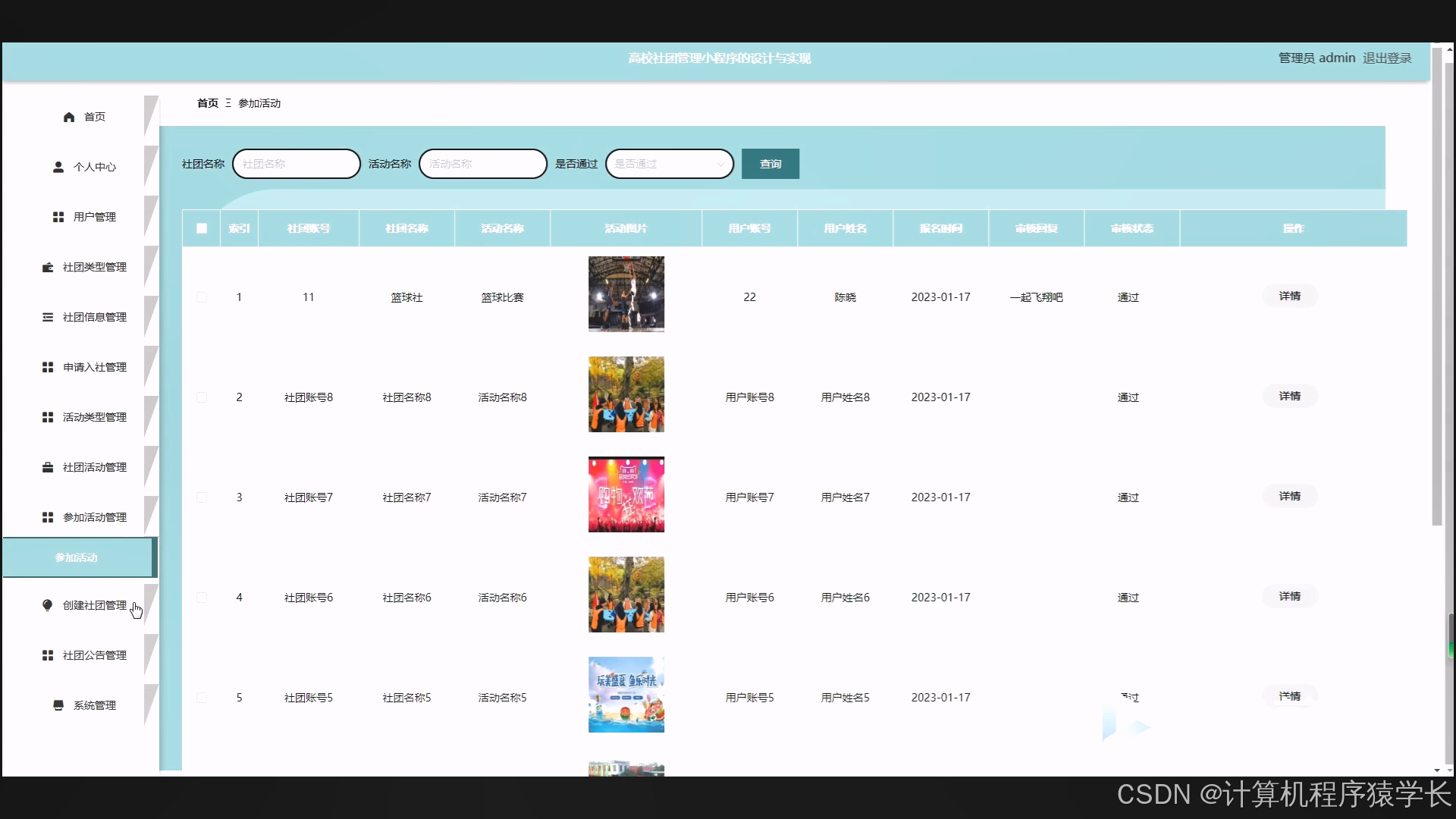Viewport: 1456px width, 819px height.
Task: Expand the 社团类型管理 sidebar menu
Action: (80, 267)
